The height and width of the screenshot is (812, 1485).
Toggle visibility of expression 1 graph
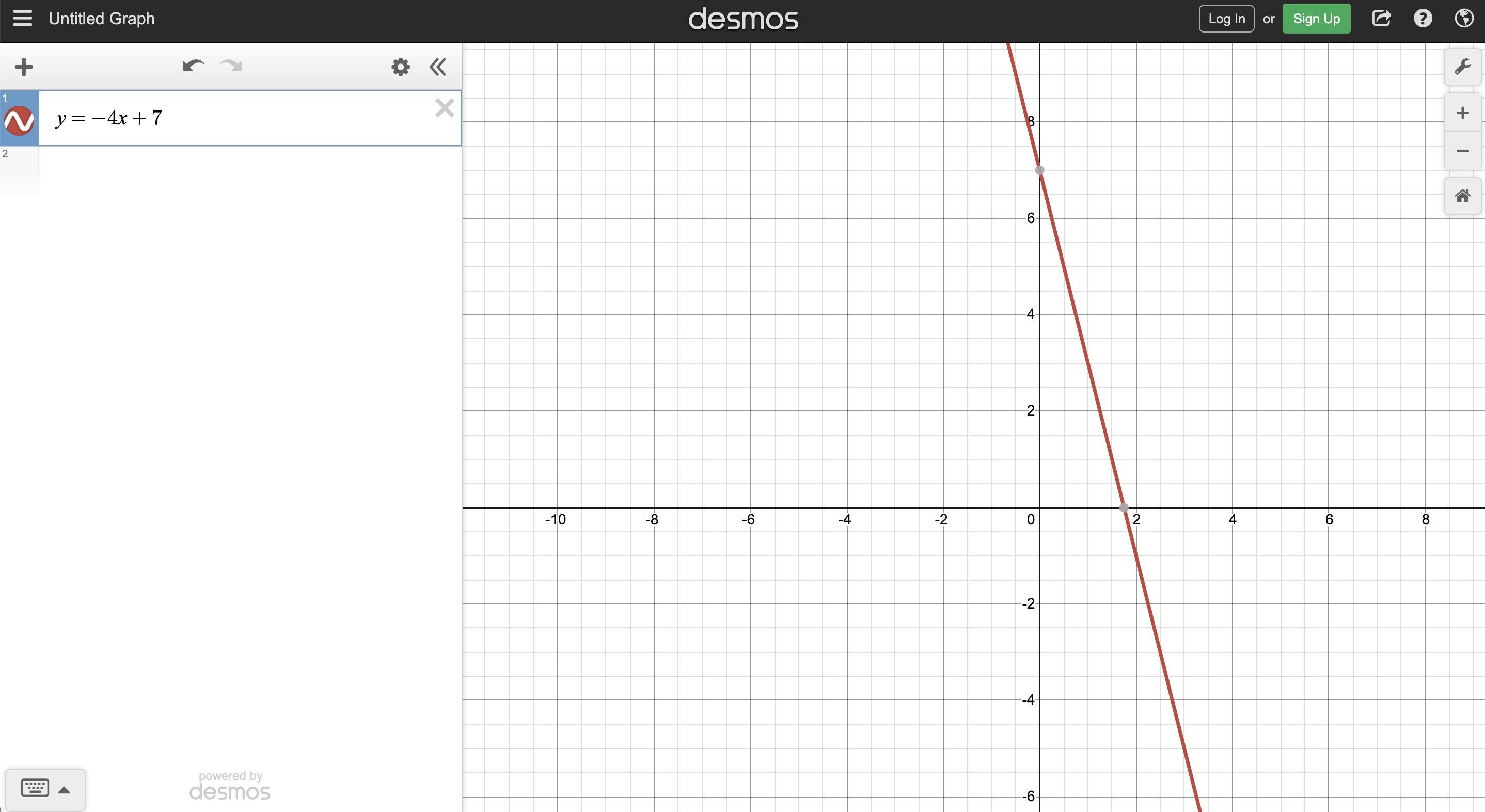pos(19,120)
